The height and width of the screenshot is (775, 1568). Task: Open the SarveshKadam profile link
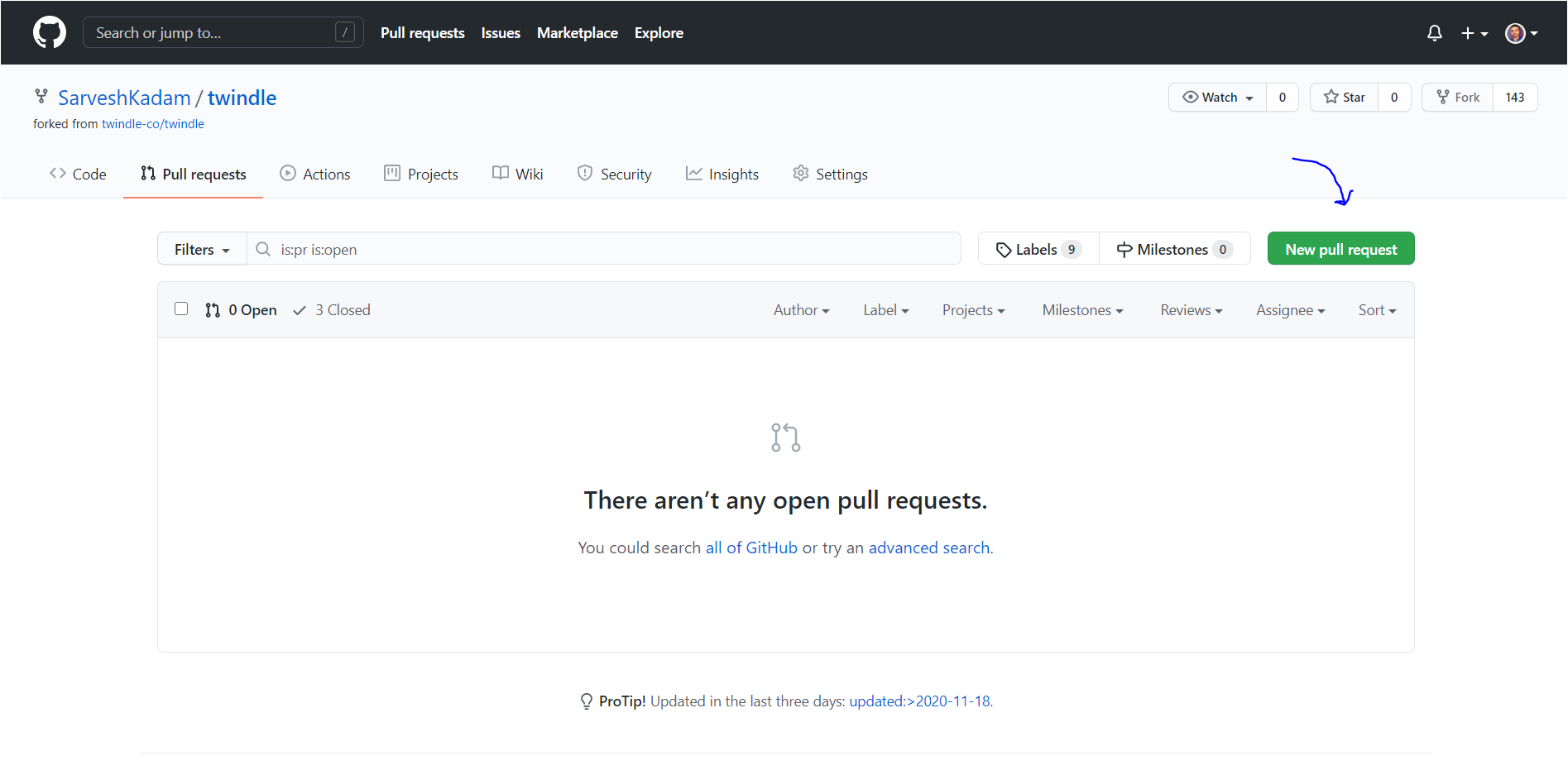point(124,98)
